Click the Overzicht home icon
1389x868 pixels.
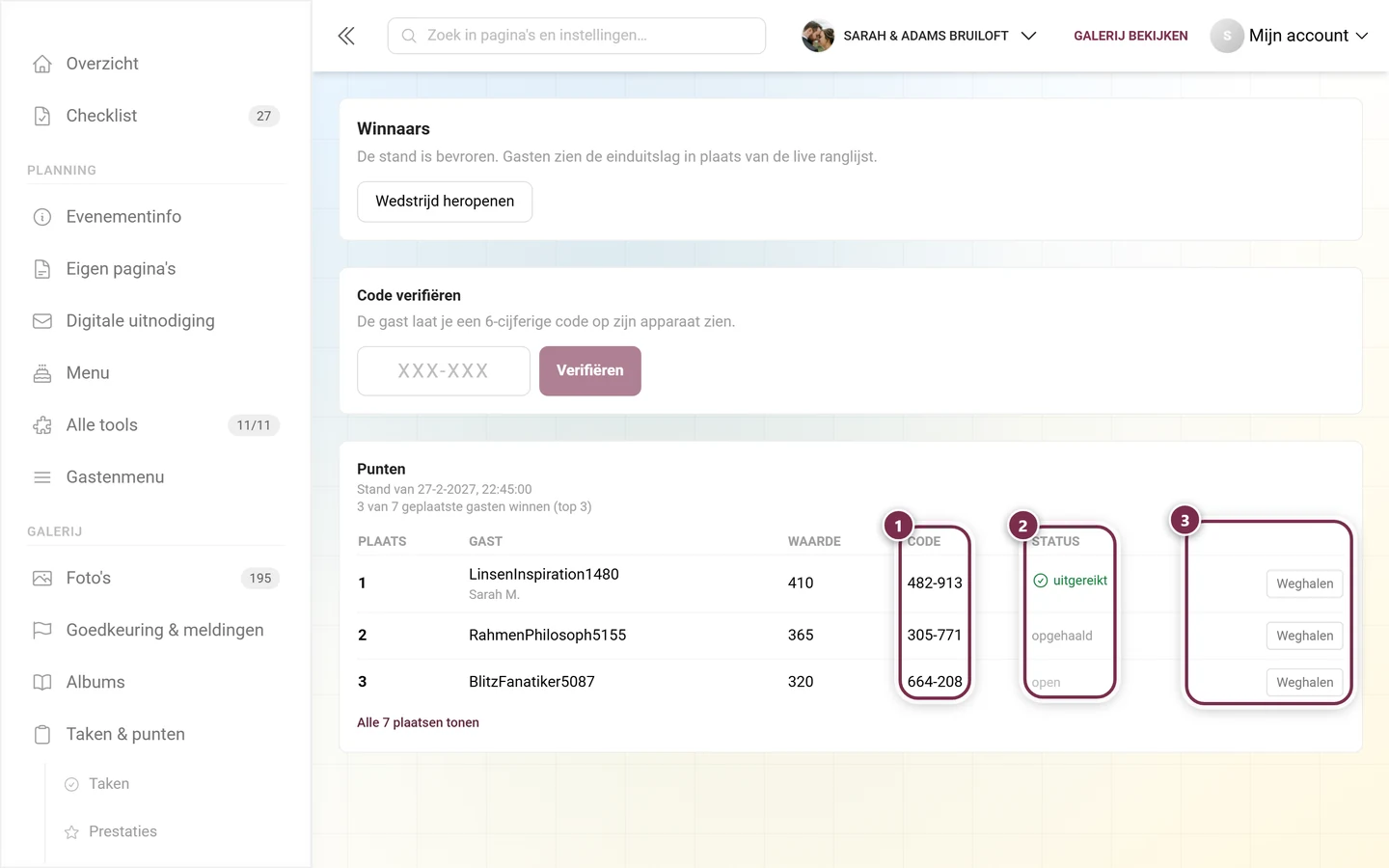(42, 64)
